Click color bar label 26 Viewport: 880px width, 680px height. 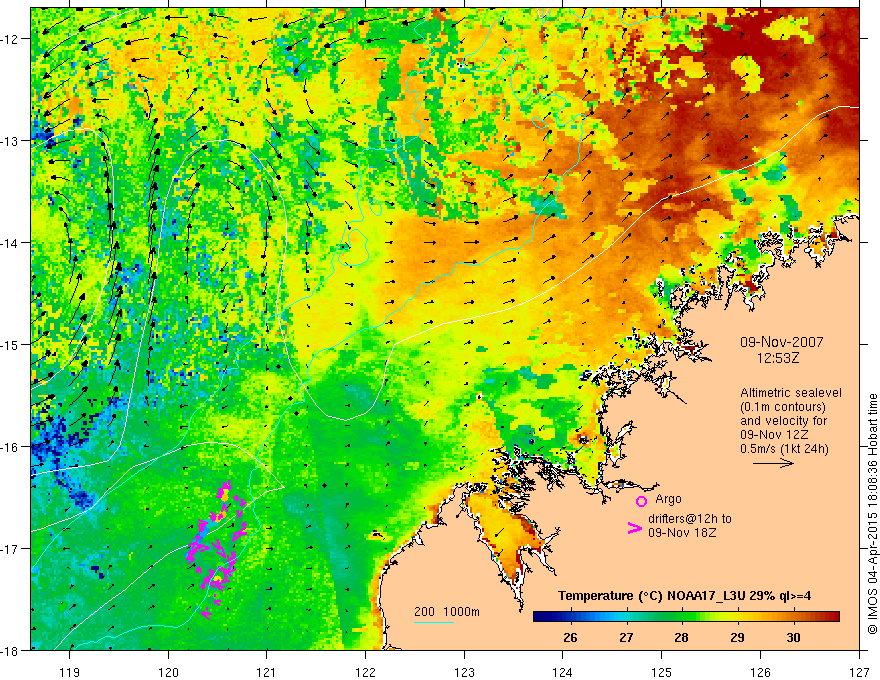click(570, 637)
